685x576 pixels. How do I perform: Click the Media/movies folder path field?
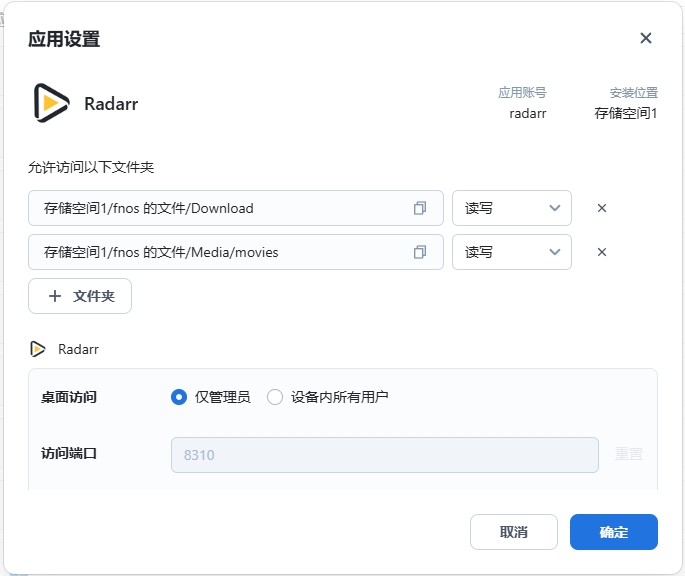pyautogui.click(x=236, y=252)
